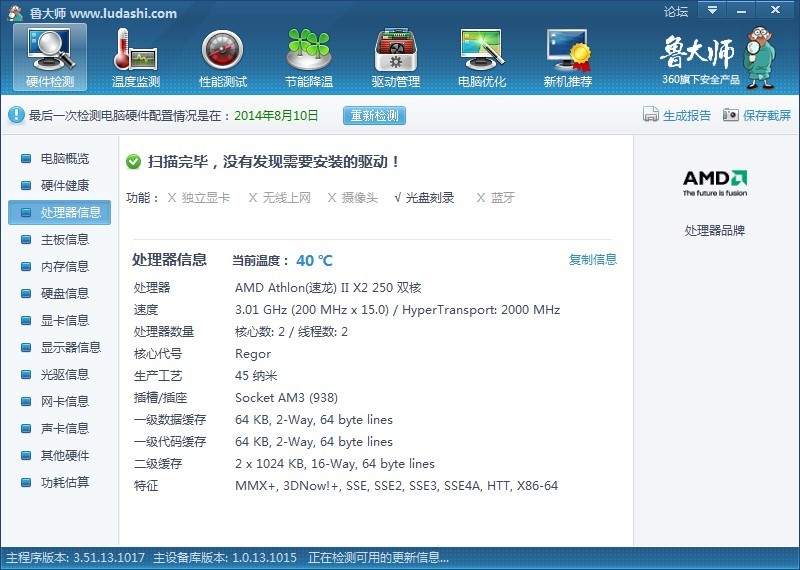800x570 pixels.
Task: Open the 性能测试 speedometer icon
Action: tap(222, 57)
